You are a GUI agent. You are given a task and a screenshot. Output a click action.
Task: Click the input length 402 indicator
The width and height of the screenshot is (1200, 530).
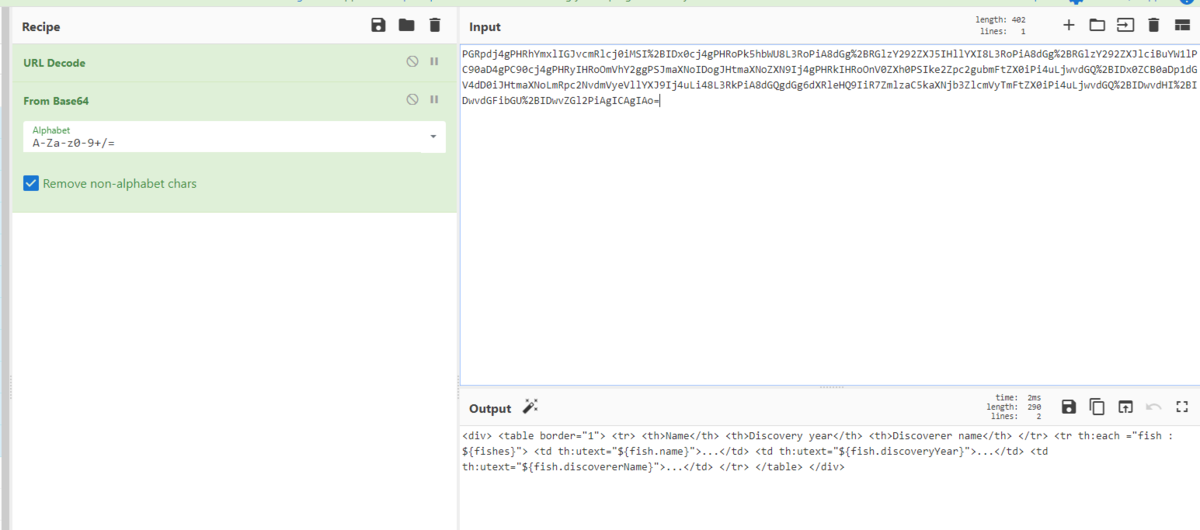pyautogui.click(x=1003, y=19)
